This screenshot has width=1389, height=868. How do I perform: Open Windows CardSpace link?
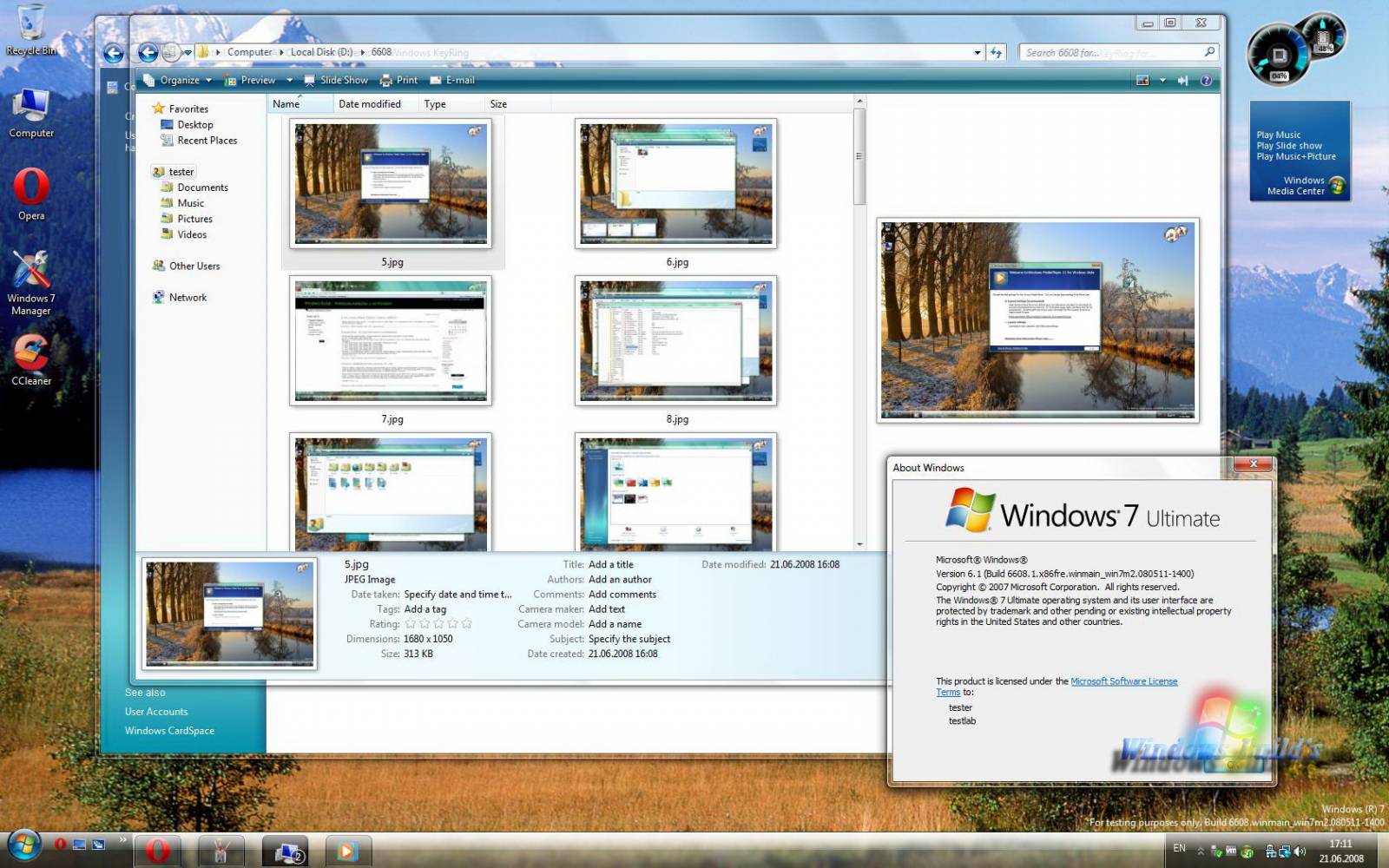(x=169, y=731)
